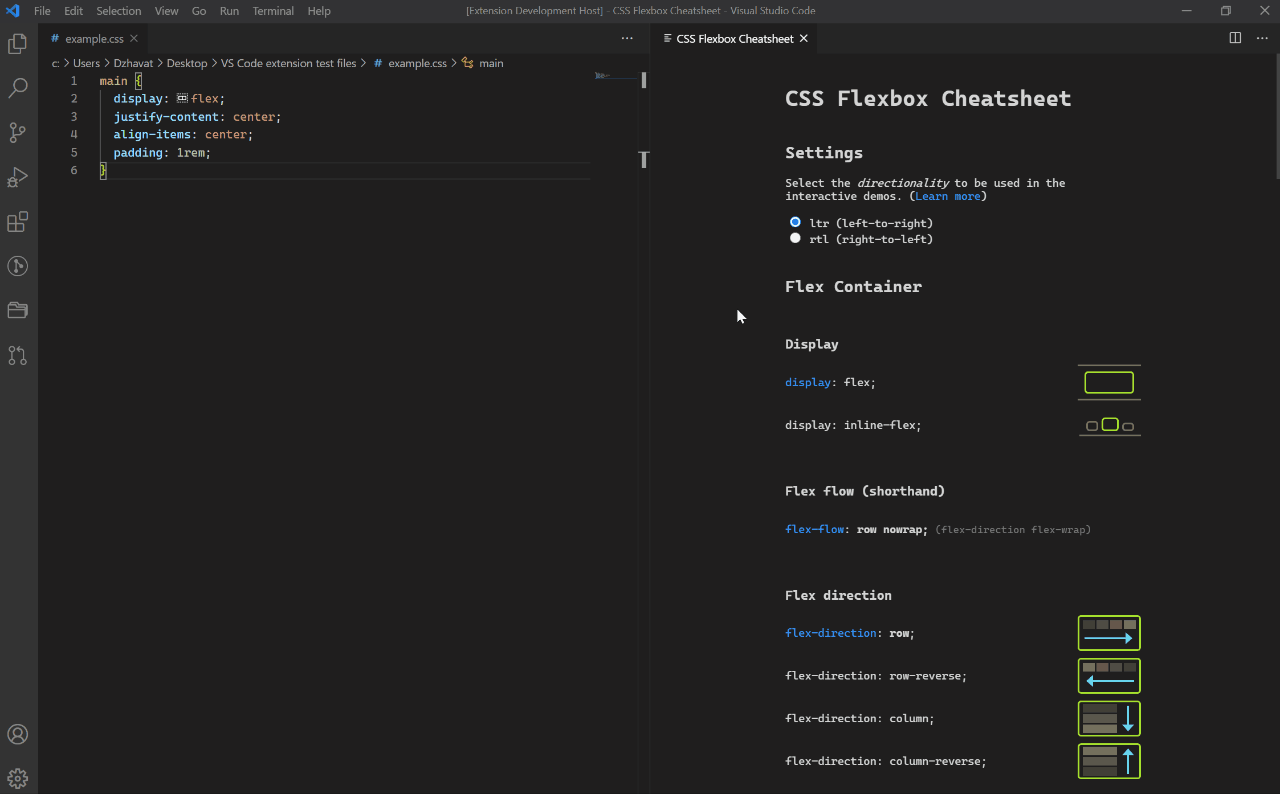Screen dimensions: 1280x794
Task: Open the Extensions view icon
Action: tap(17, 221)
